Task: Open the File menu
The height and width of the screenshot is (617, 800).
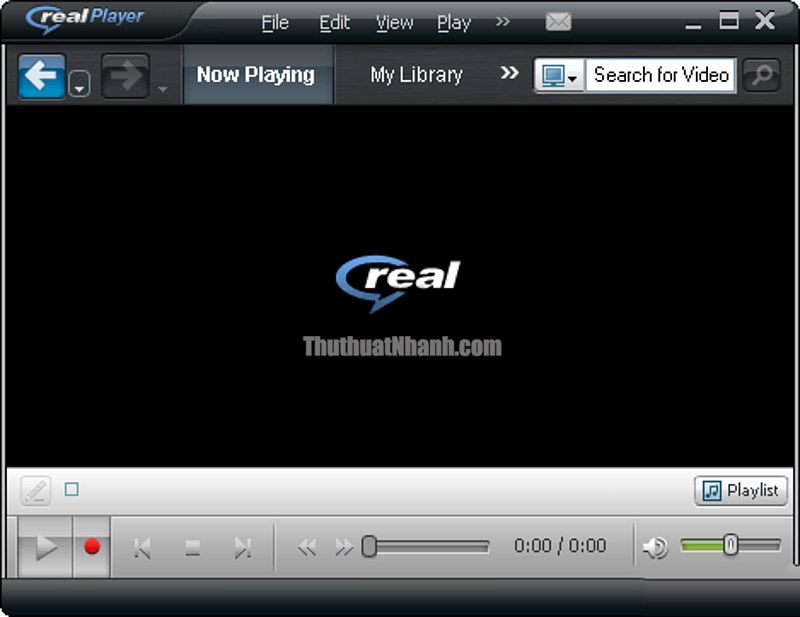Action: pyautogui.click(x=275, y=23)
